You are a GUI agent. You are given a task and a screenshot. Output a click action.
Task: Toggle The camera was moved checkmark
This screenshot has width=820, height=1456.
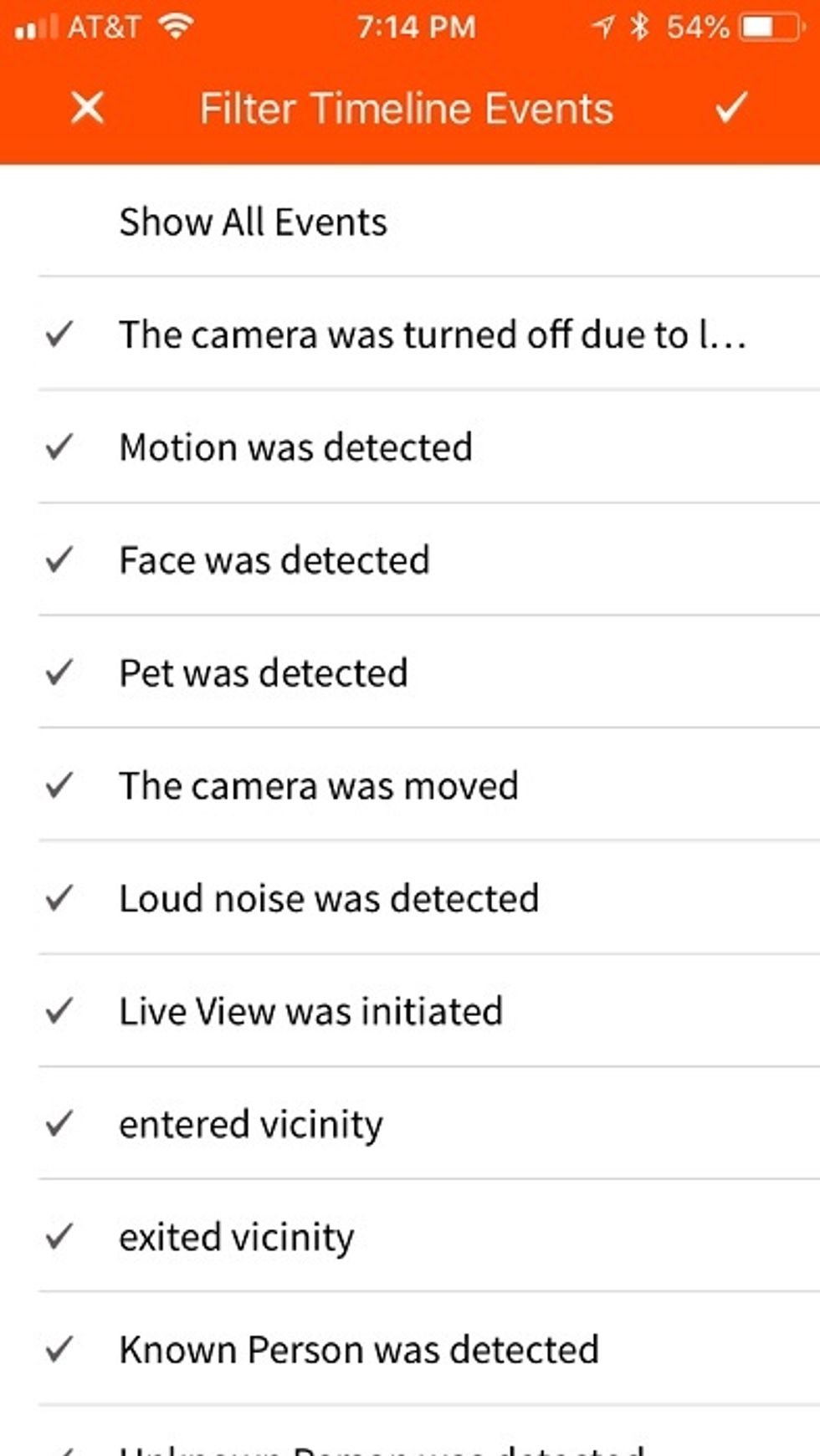point(59,785)
